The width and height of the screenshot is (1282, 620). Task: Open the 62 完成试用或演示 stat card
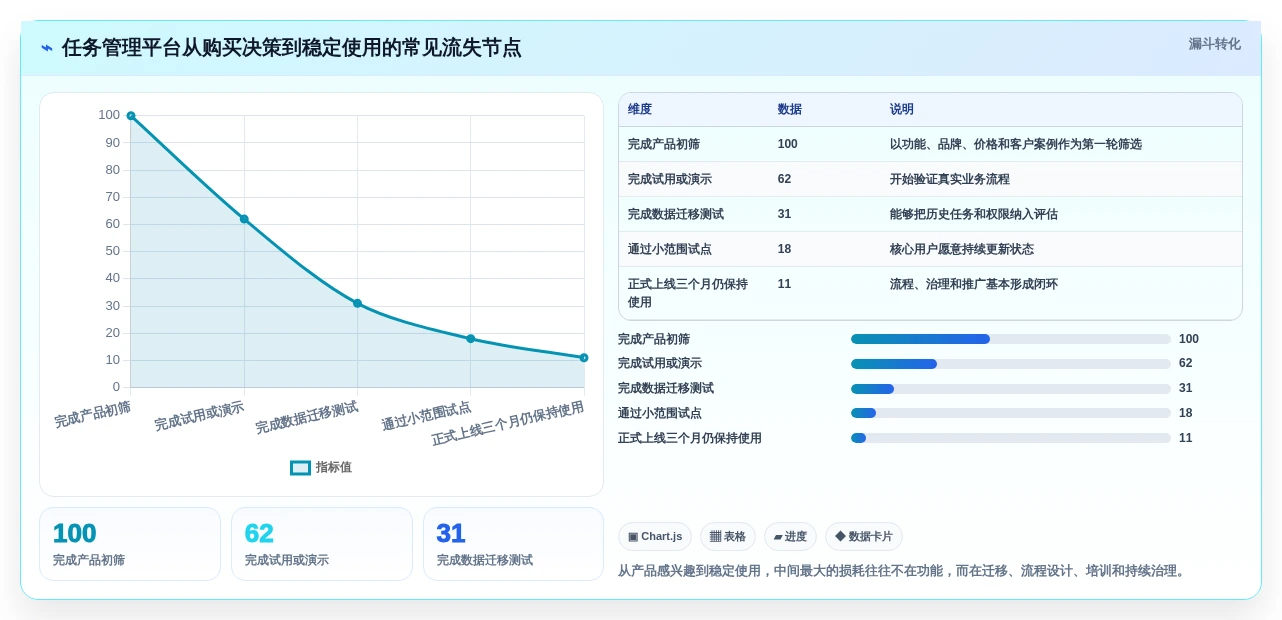(x=322, y=544)
